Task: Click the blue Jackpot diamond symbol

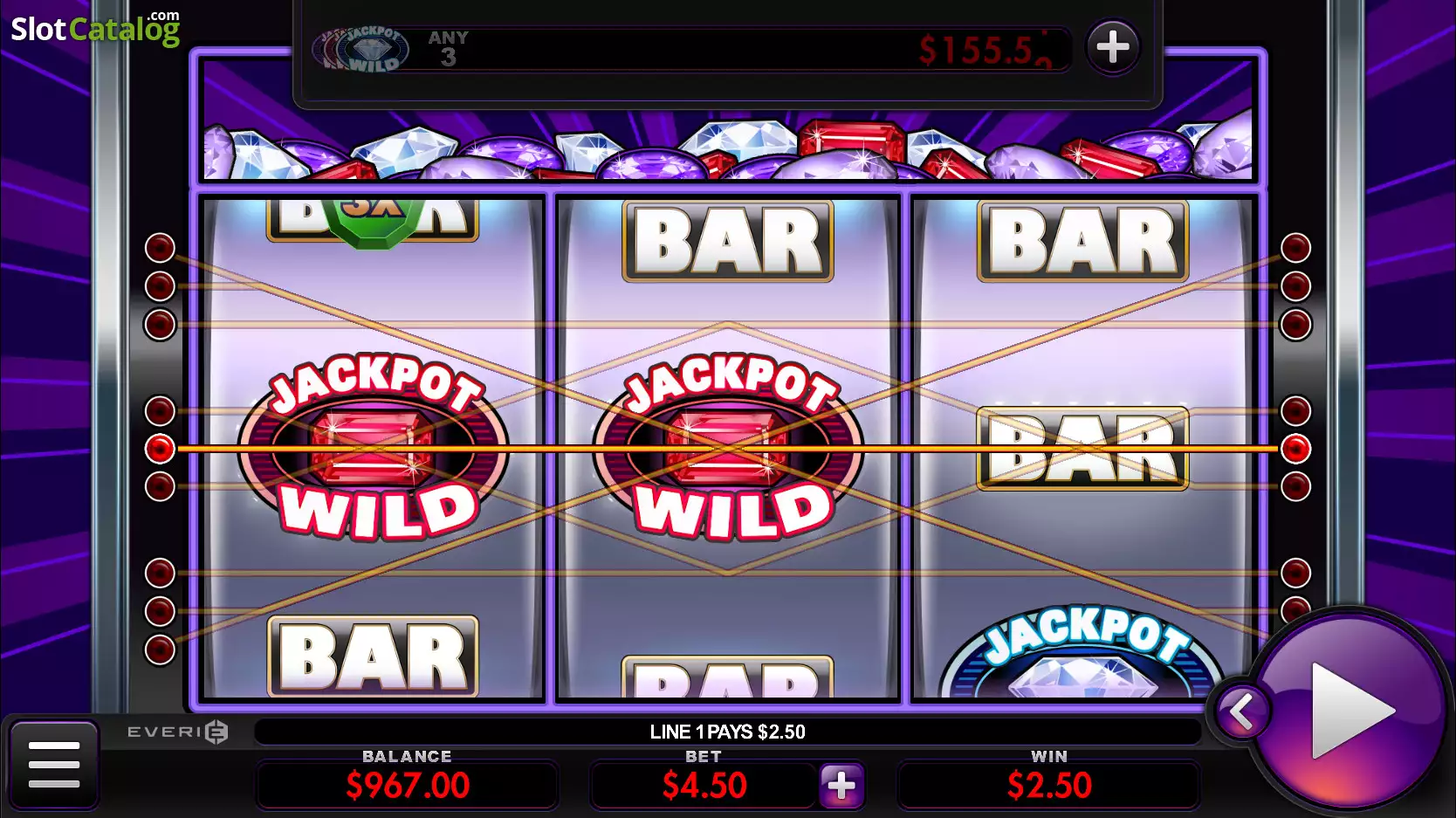Action: 1082,651
